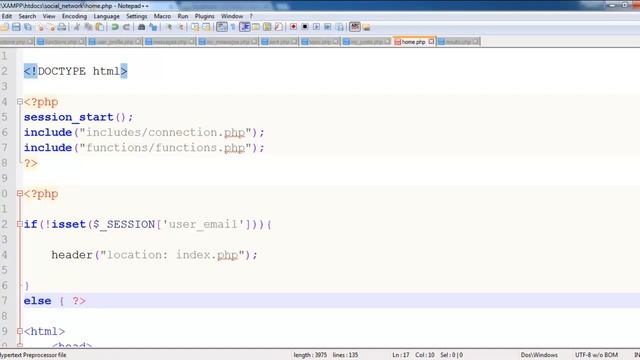Open the Edit menu
The height and width of the screenshot is (360, 640).
(x=7, y=16)
